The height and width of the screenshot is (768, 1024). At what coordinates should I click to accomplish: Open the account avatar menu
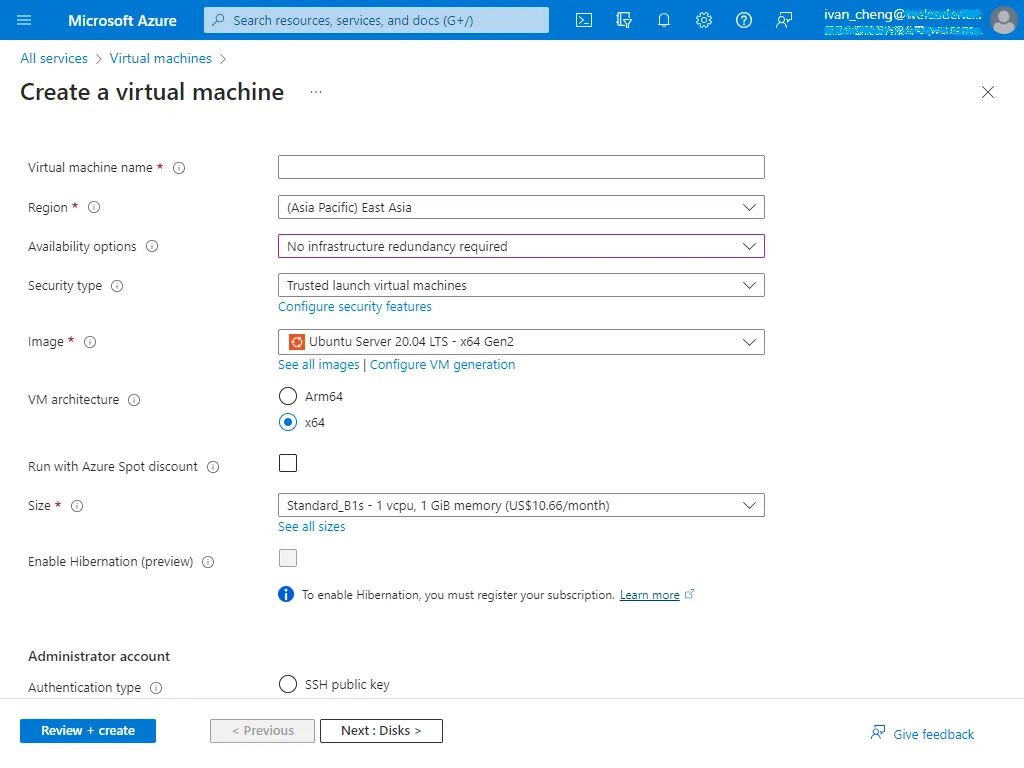(x=1003, y=20)
